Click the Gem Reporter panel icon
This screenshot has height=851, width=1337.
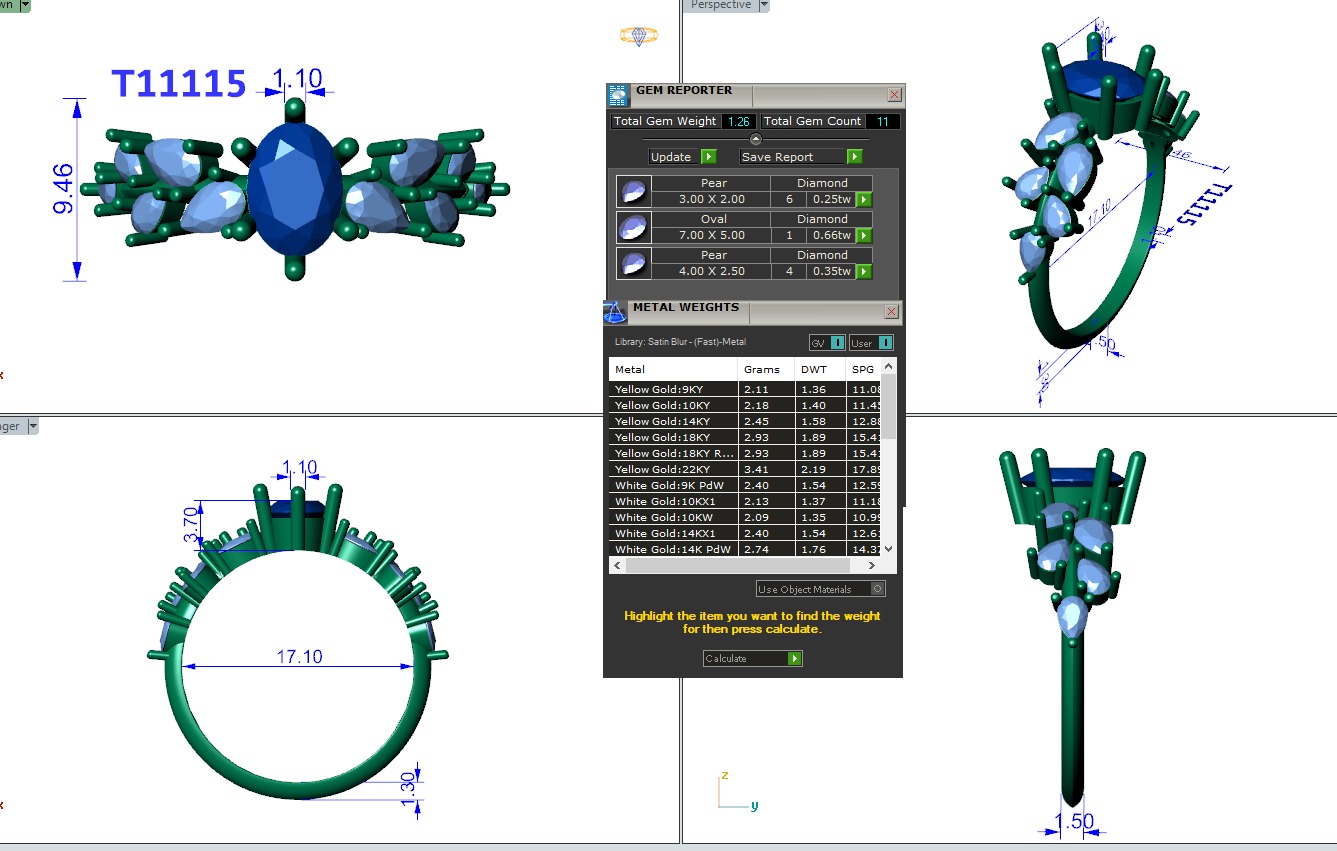coord(619,95)
